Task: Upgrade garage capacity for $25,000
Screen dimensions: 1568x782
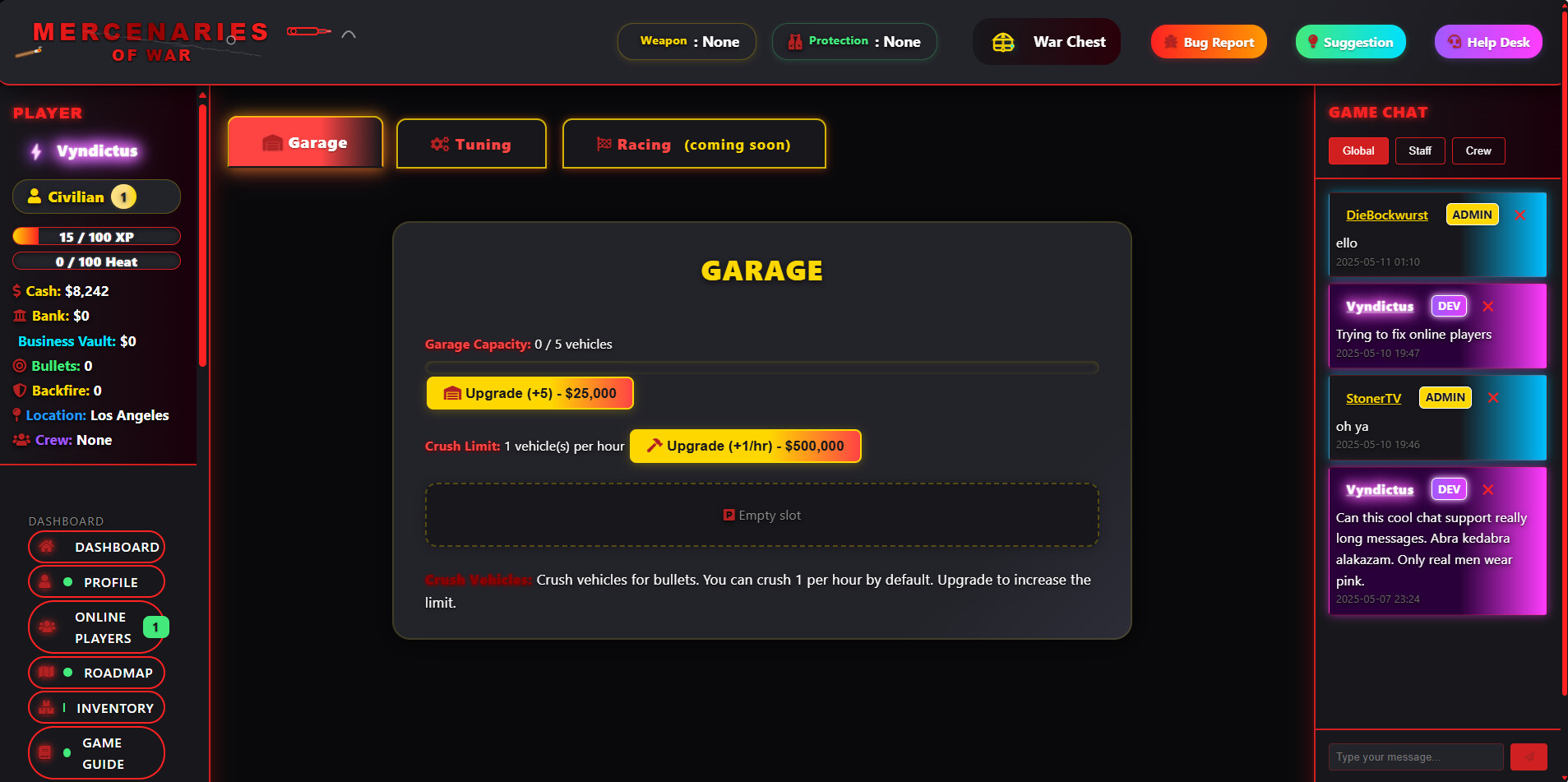Action: [x=530, y=392]
